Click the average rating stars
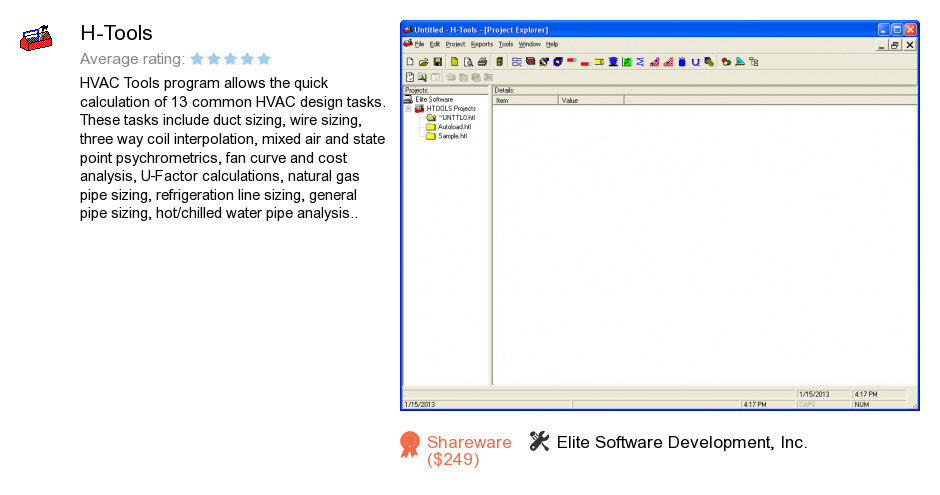The height and width of the screenshot is (495, 940). point(231,59)
